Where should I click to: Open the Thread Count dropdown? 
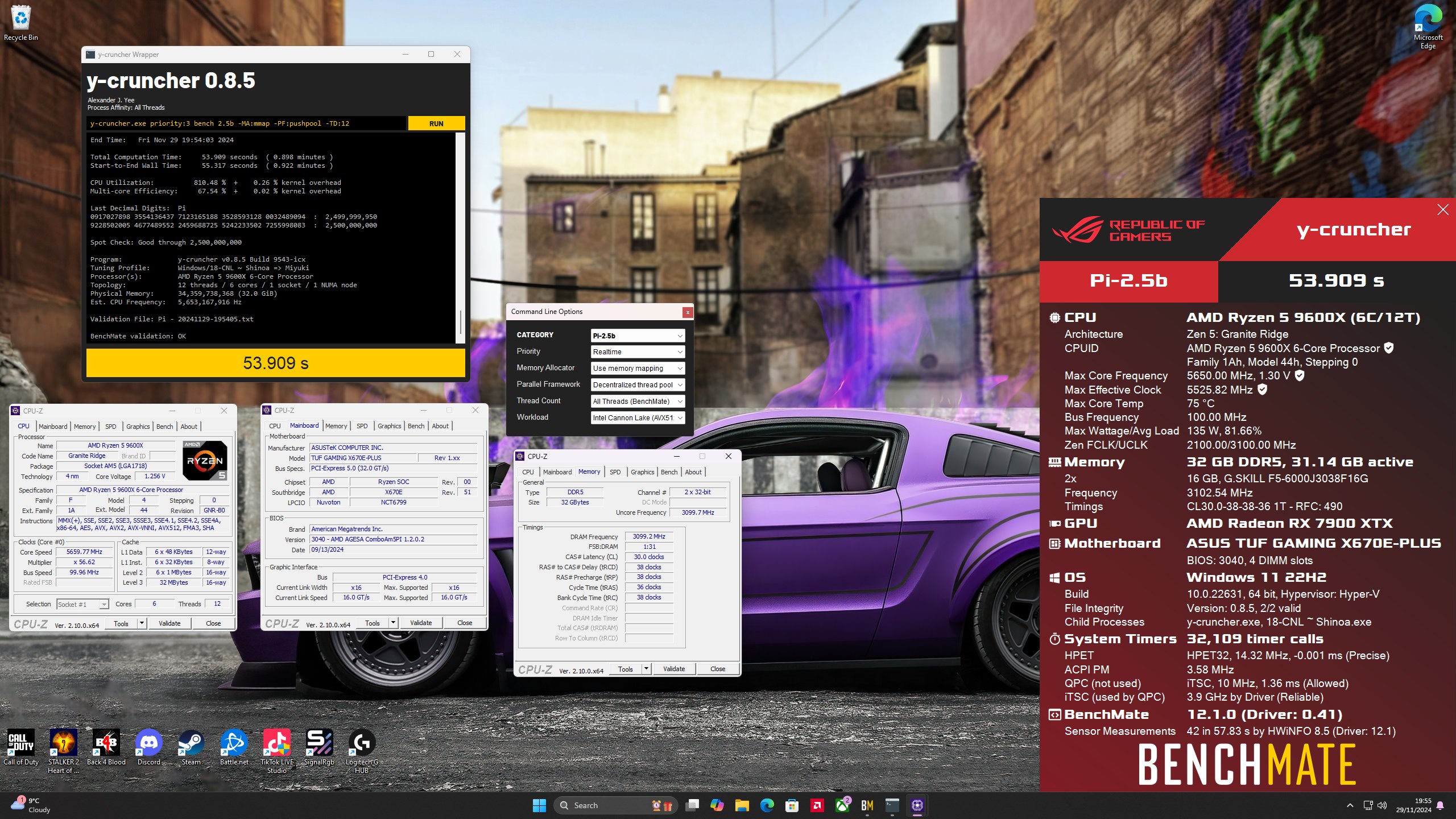click(x=637, y=402)
